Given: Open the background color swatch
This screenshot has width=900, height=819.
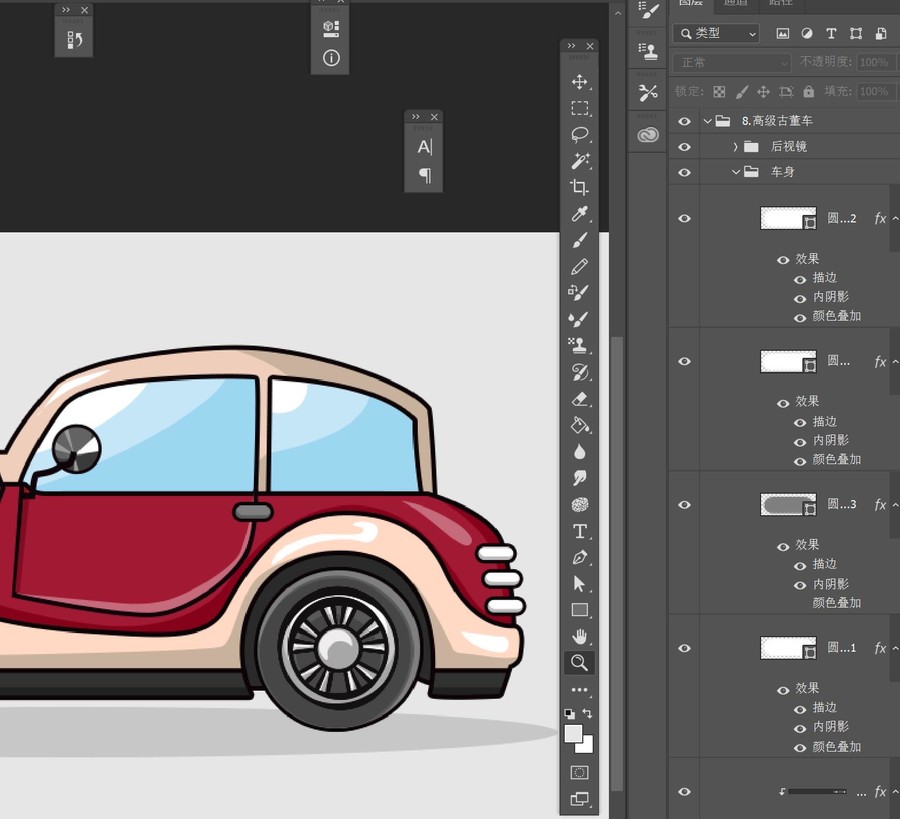Looking at the screenshot, I should [x=587, y=747].
